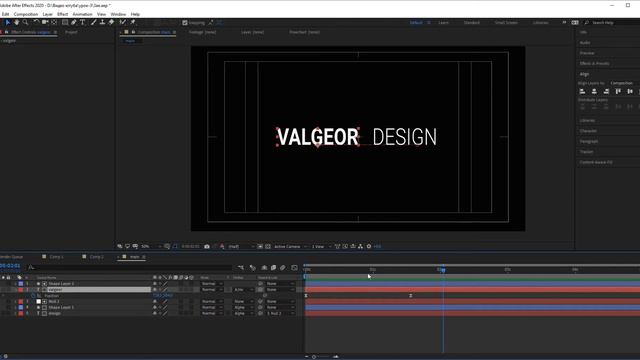This screenshot has width=640, height=360.
Task: Switch to the Project panel tab
Action: pos(71,32)
